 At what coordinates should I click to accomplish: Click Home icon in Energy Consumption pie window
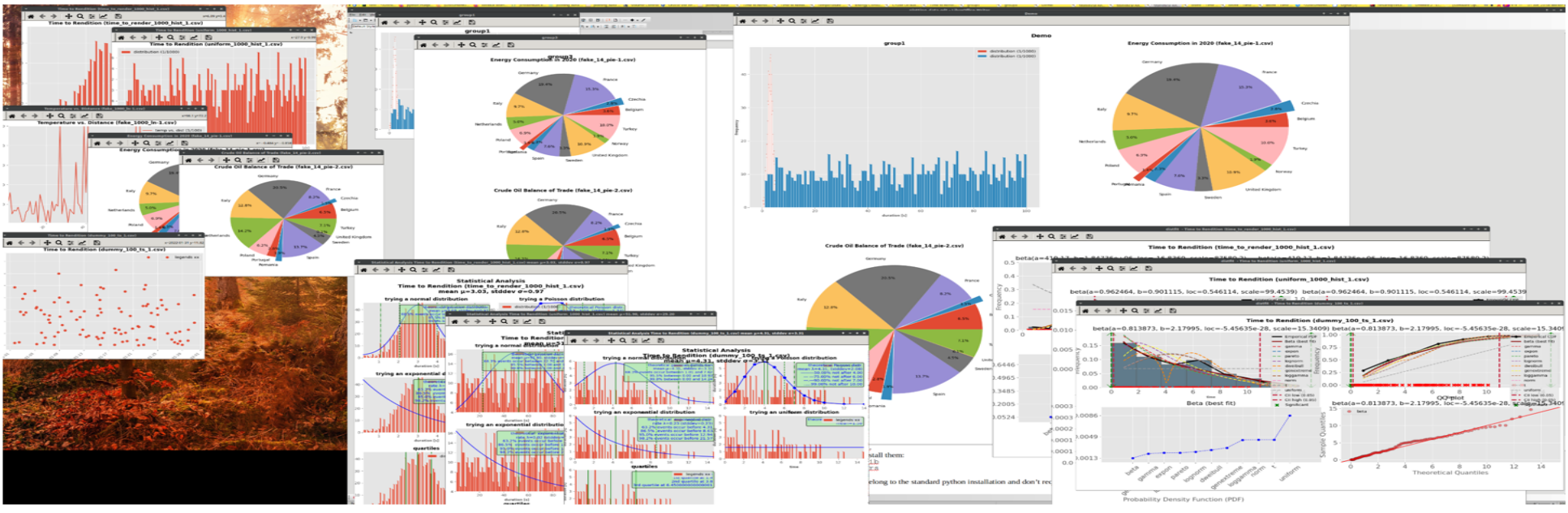tap(97, 143)
